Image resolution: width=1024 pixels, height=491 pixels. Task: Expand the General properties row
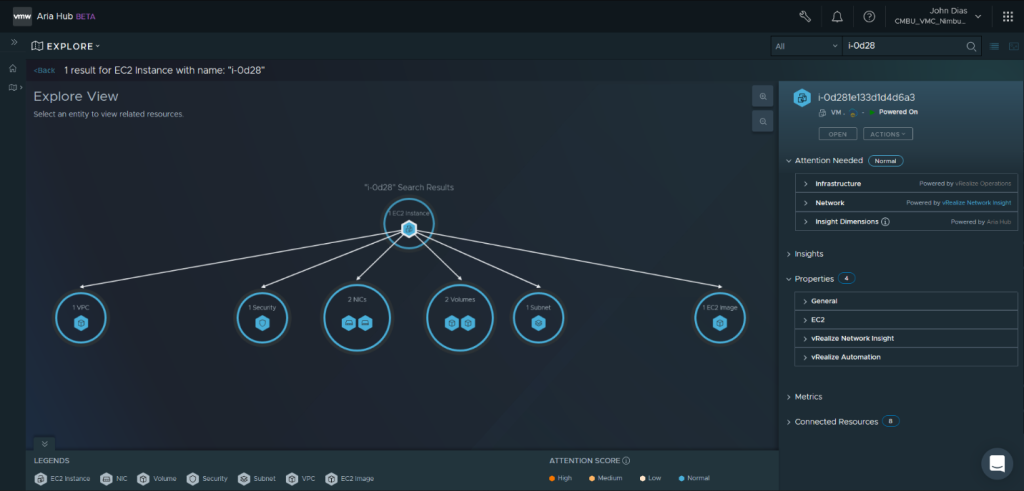click(x=906, y=301)
